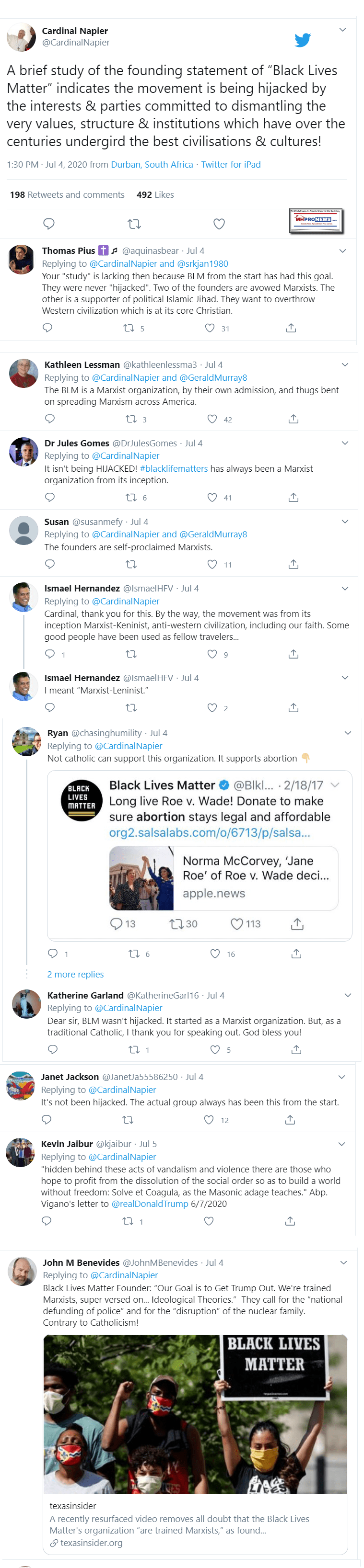Click the Twitter bird logo

pyautogui.click(x=303, y=40)
